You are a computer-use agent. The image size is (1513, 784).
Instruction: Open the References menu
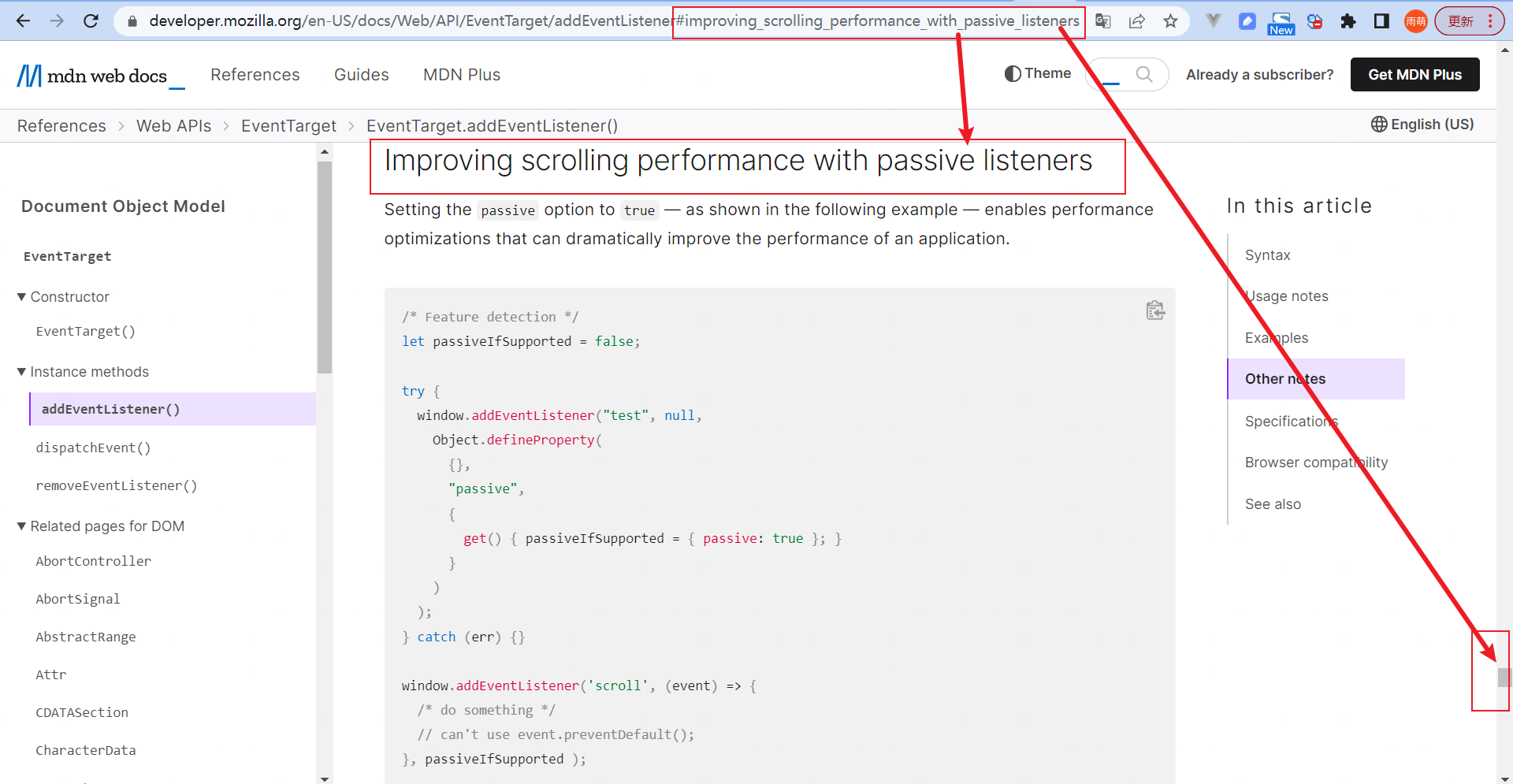pos(255,75)
